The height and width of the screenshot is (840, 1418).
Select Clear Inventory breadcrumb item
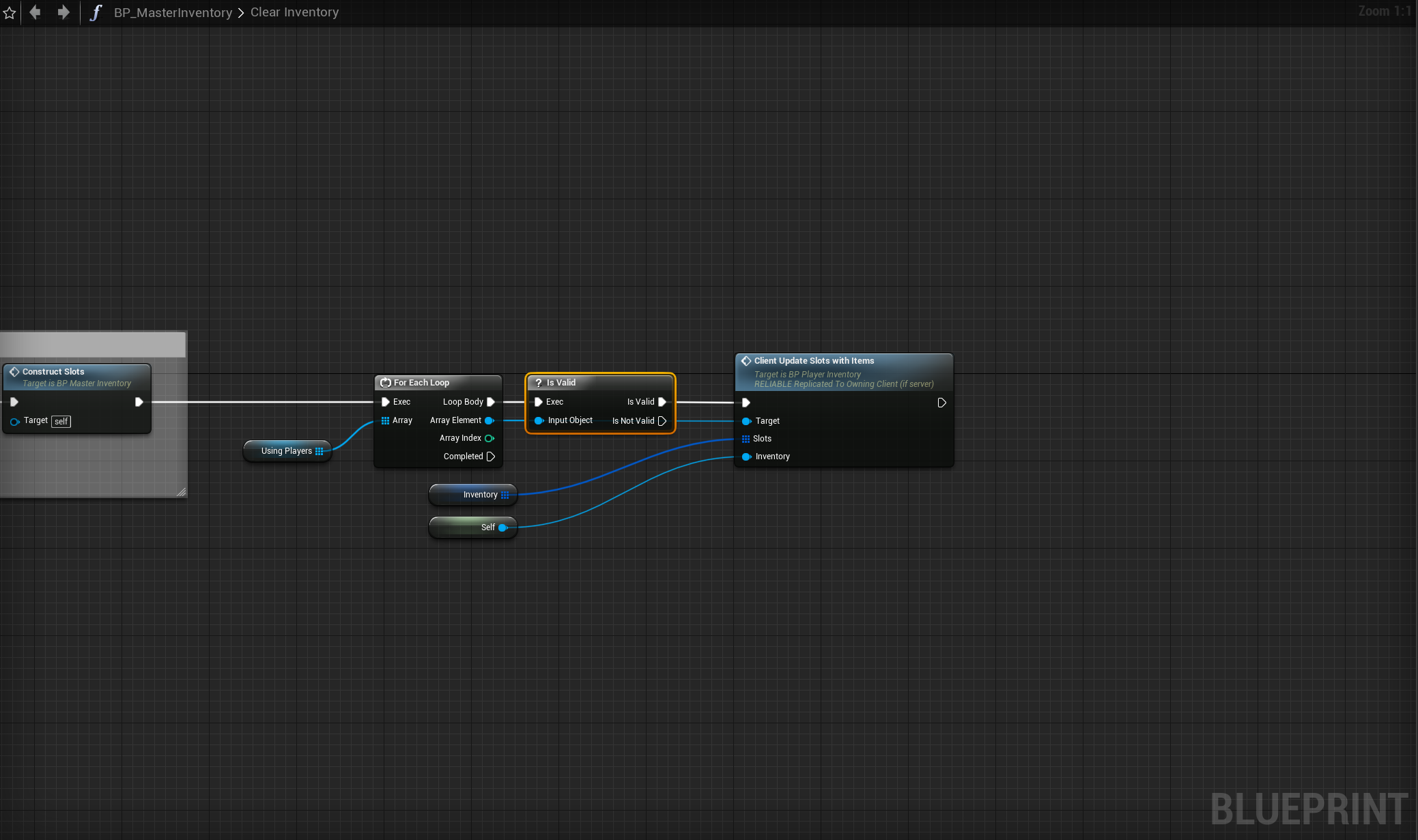(294, 12)
